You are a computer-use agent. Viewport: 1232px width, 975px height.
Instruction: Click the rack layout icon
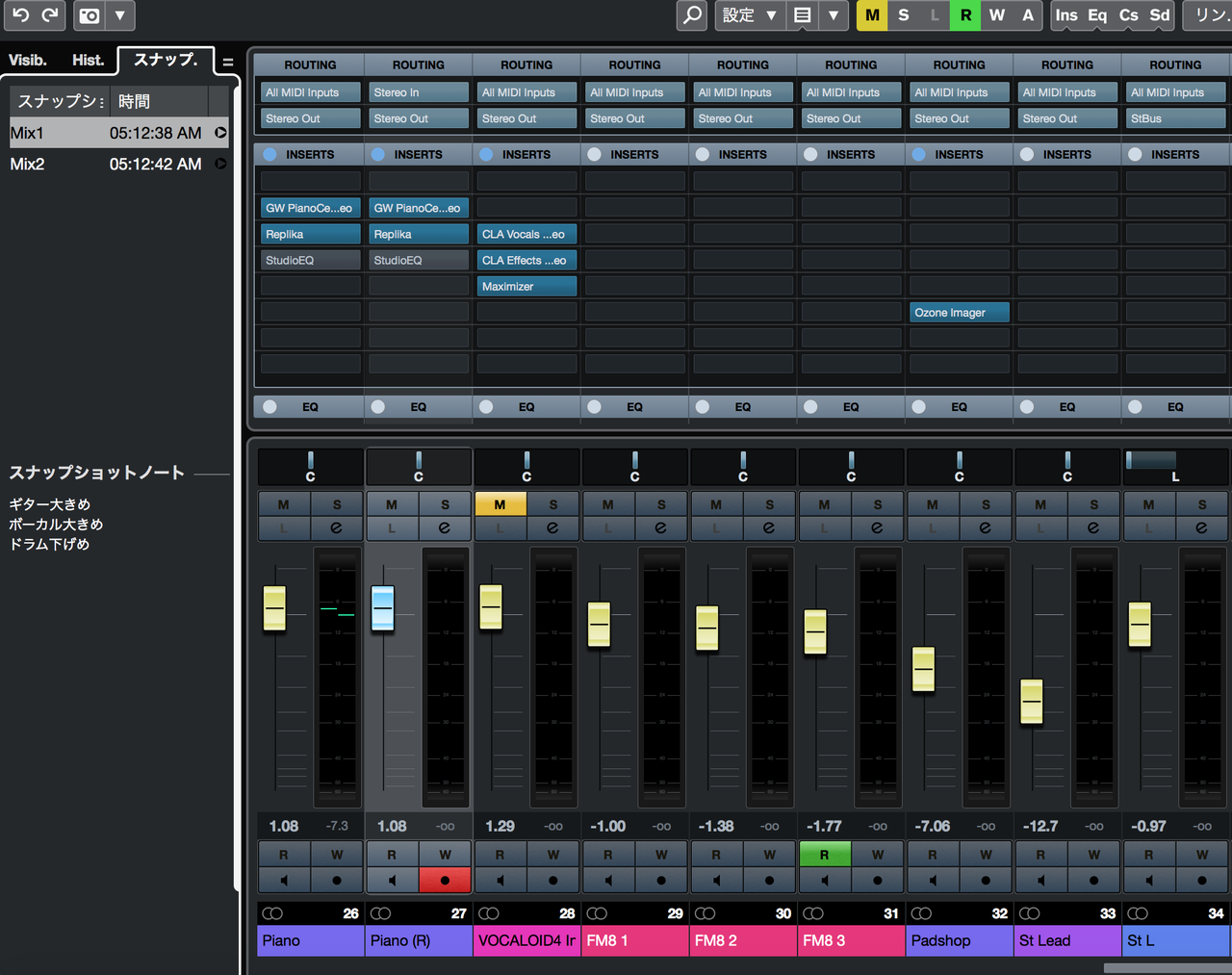coord(802,15)
